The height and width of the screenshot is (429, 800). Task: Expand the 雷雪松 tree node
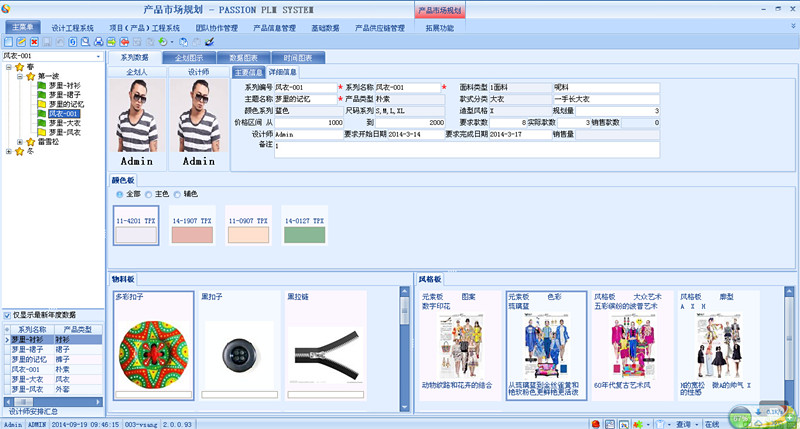pyautogui.click(x=20, y=142)
